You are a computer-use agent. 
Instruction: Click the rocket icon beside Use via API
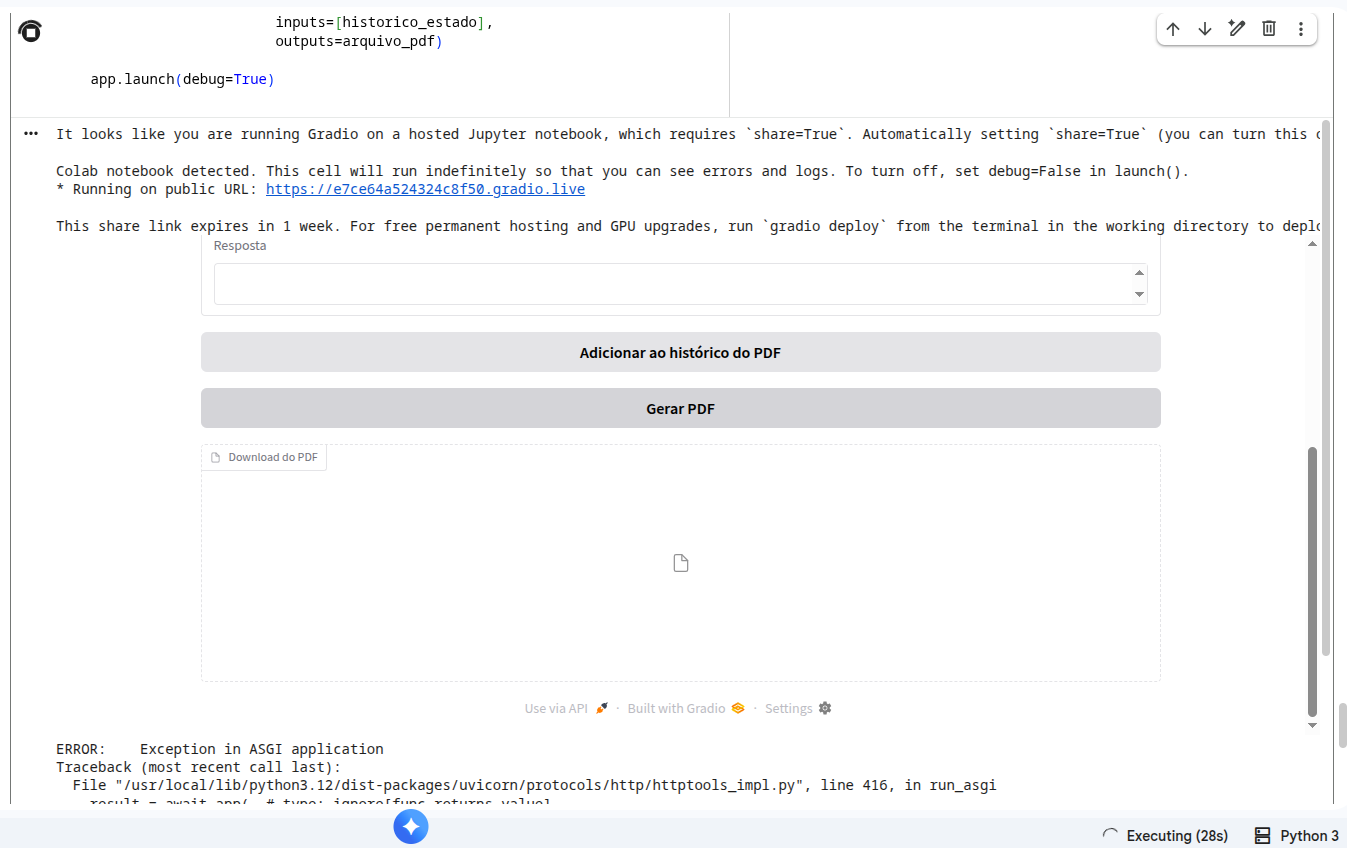point(602,708)
